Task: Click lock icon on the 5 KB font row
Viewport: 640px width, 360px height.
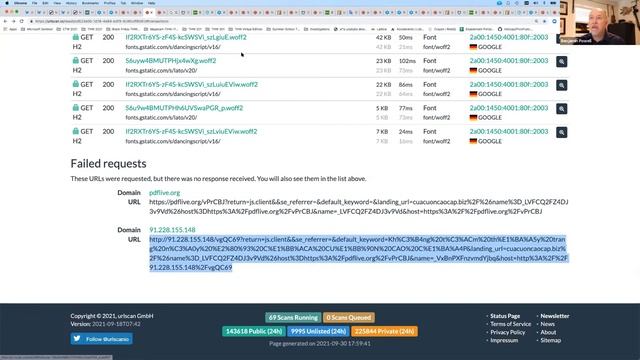Action: (x=76, y=108)
